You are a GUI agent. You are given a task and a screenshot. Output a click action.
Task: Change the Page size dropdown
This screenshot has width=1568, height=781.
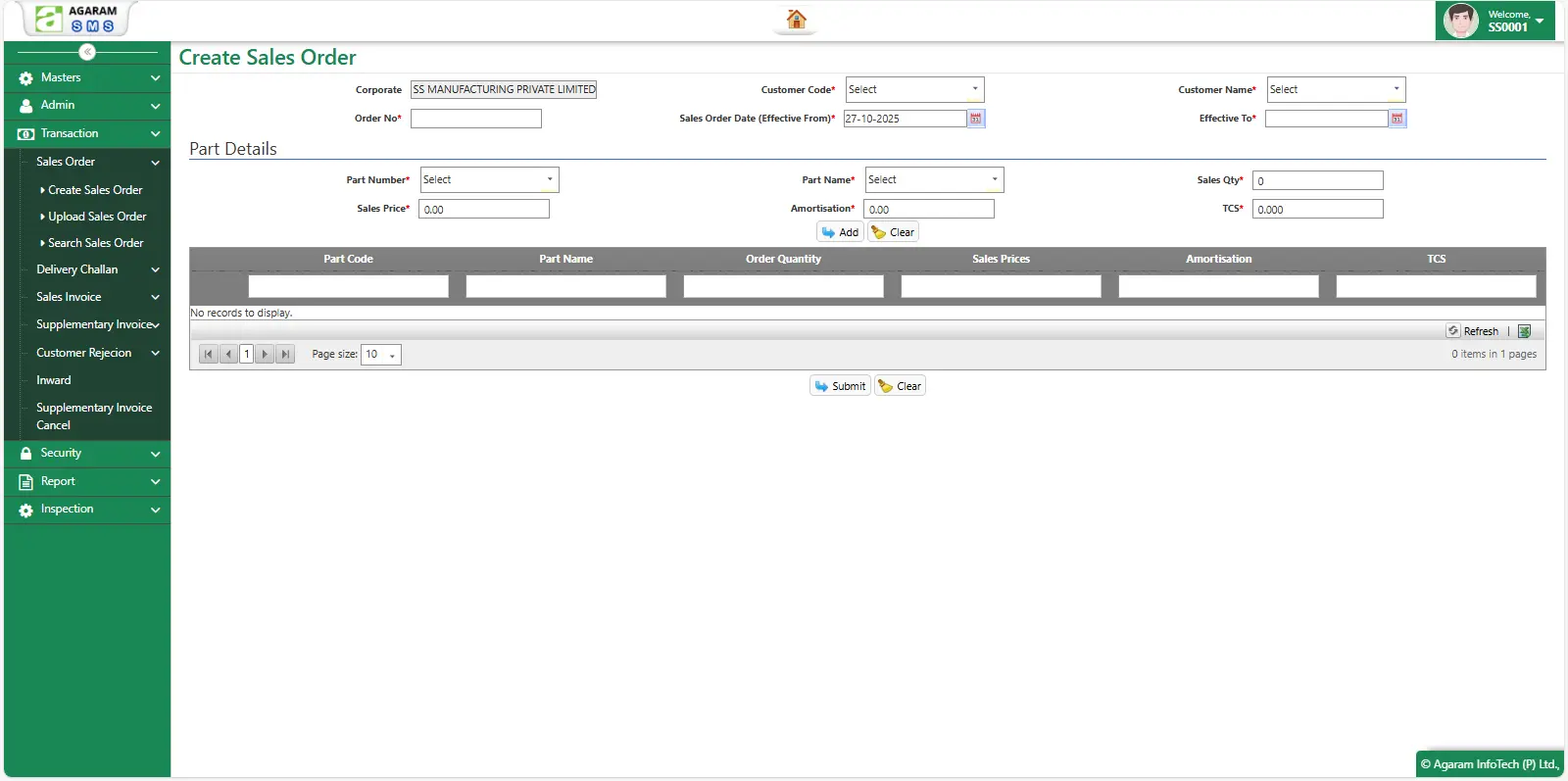tap(381, 355)
